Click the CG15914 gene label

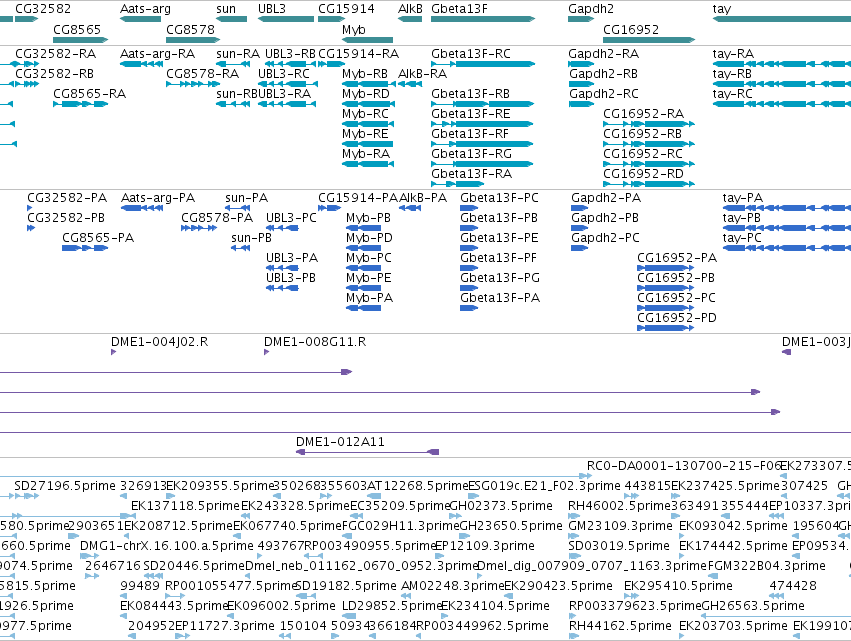[x=346, y=9]
